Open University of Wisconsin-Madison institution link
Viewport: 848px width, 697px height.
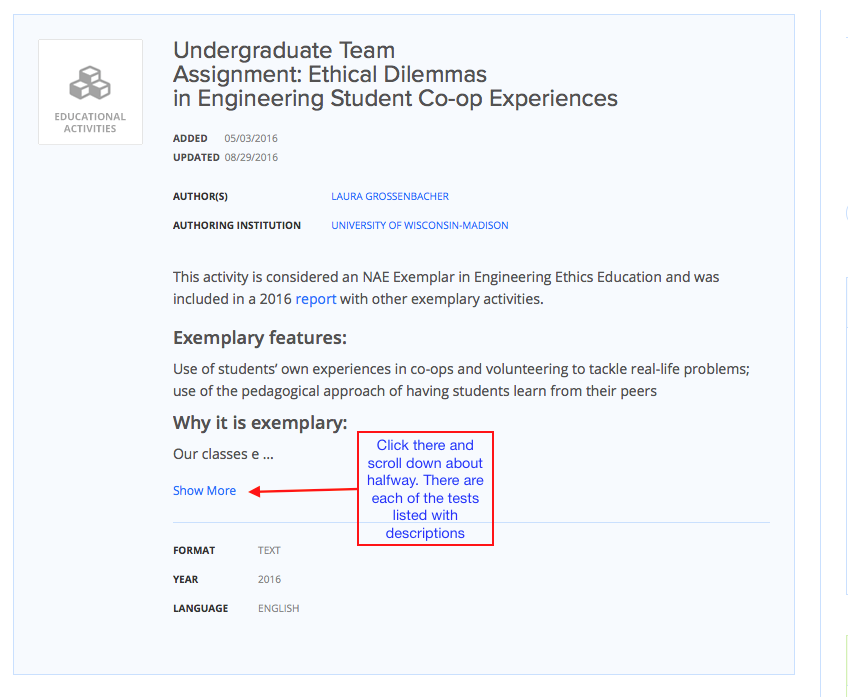[420, 225]
